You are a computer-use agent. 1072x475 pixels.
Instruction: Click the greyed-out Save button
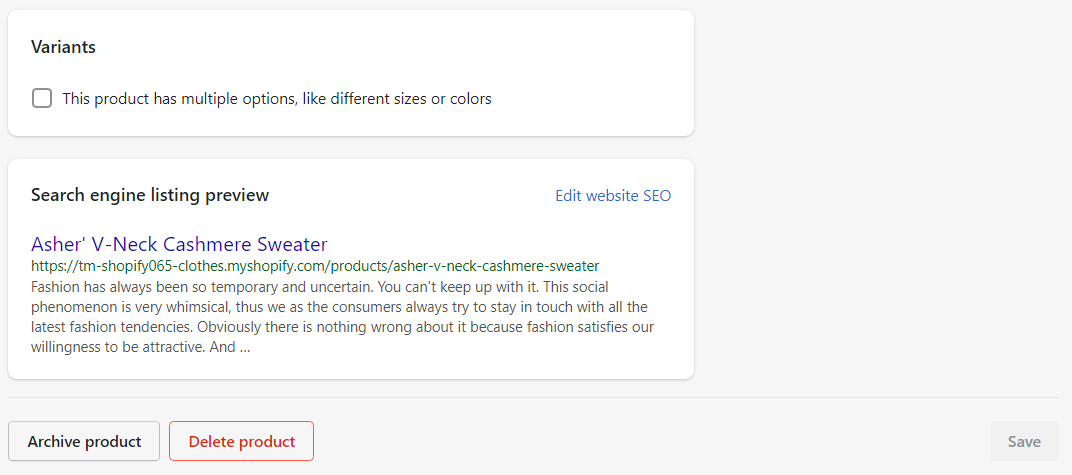[1024, 441]
